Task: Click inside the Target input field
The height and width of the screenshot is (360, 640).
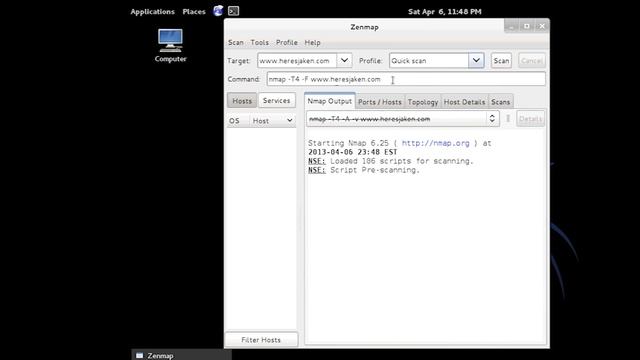Action: point(297,61)
